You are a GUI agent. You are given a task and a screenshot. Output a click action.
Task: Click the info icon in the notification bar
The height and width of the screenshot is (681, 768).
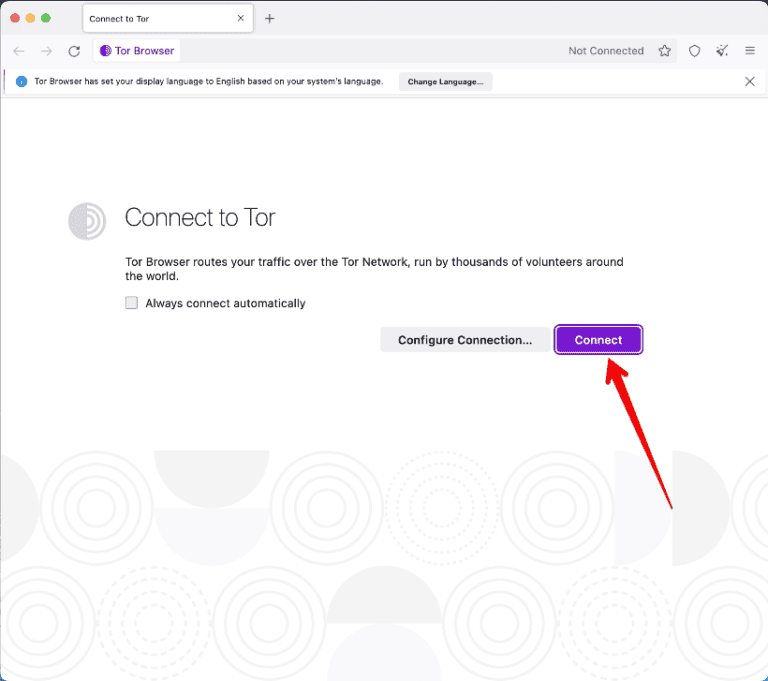[22, 81]
